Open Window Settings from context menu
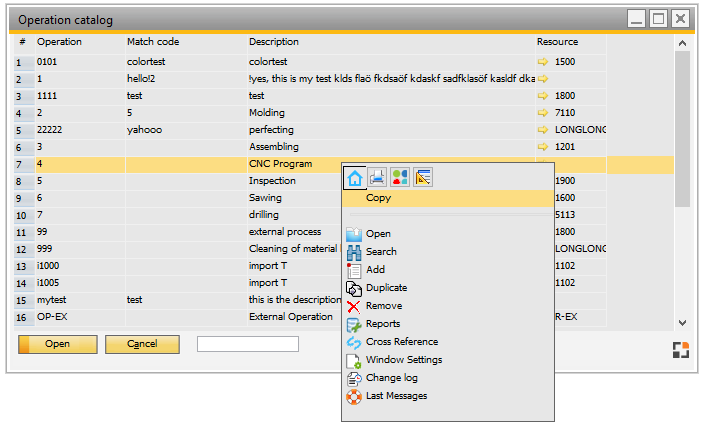The image size is (704, 427). pyautogui.click(x=403, y=360)
